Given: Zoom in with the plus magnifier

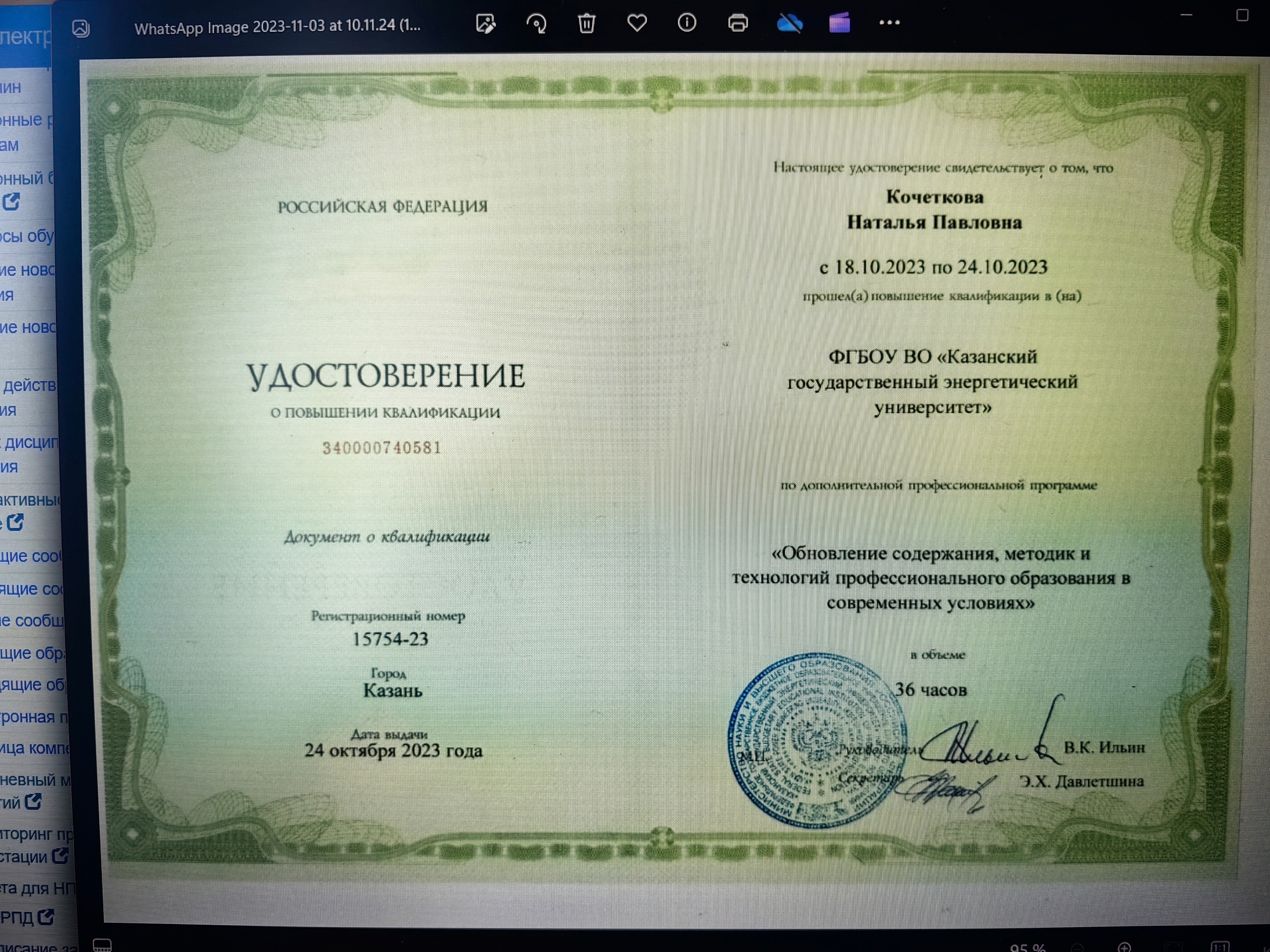Looking at the screenshot, I should tap(1124, 947).
